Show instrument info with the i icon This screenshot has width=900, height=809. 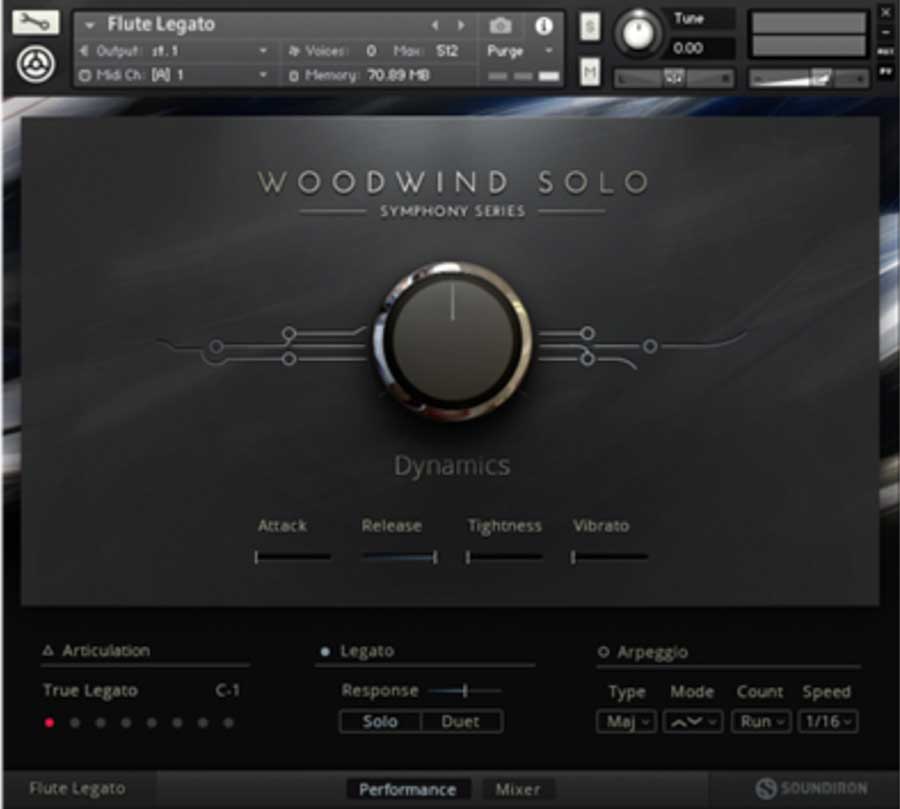(544, 25)
